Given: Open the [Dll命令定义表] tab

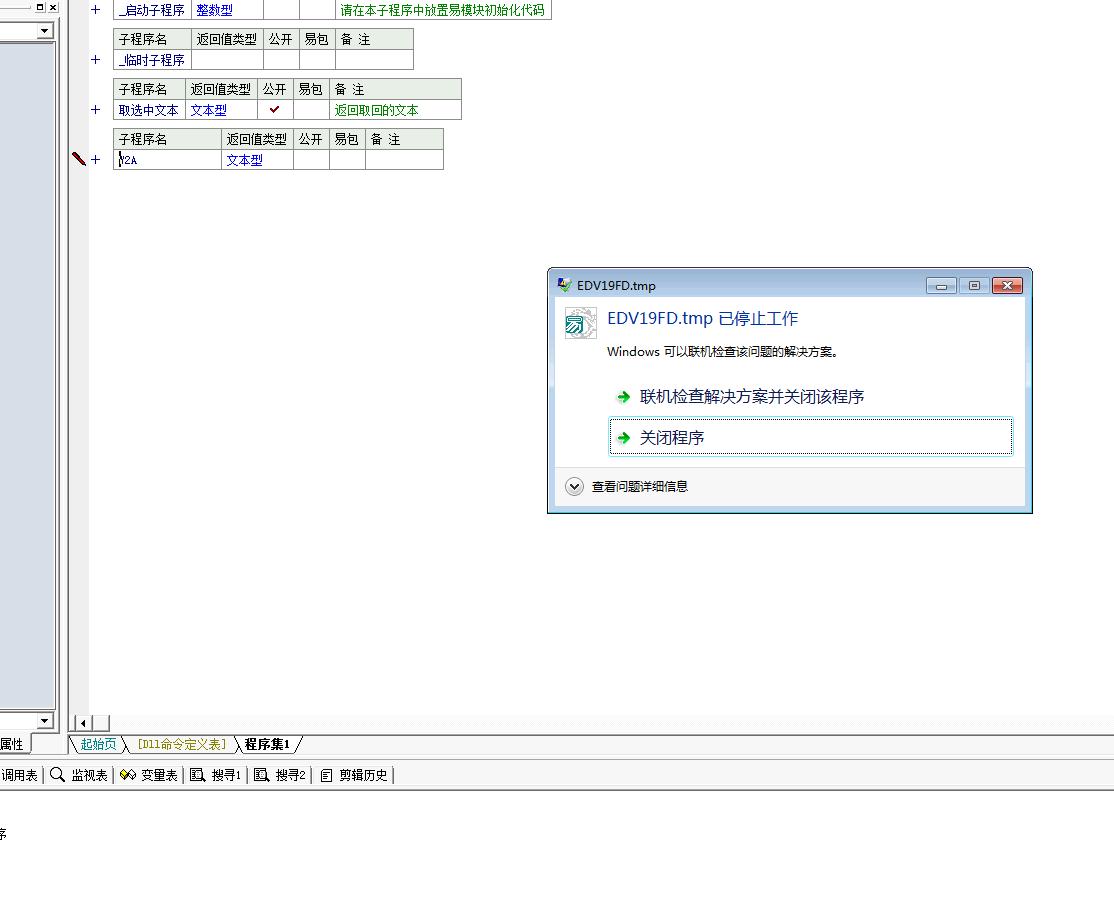Looking at the screenshot, I should pos(182,744).
